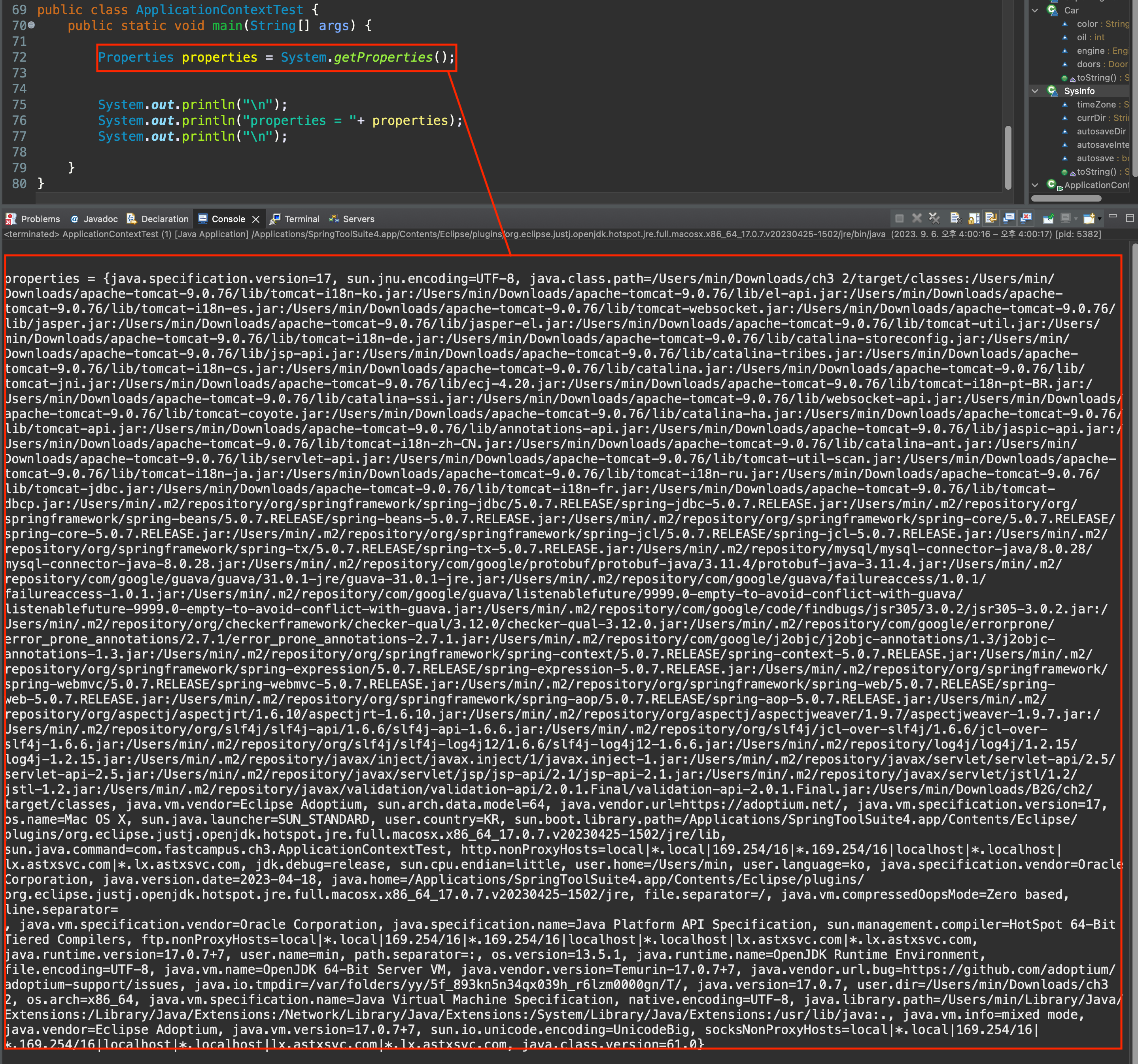This screenshot has height=1064, width=1138.
Task: Toggle show console on standard error change
Action: 1026,219
